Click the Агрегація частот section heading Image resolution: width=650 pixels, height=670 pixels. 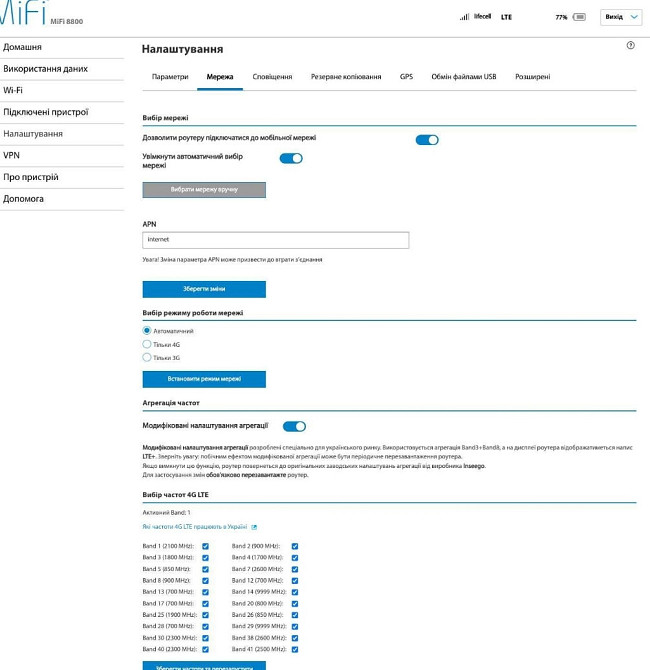click(x=171, y=403)
